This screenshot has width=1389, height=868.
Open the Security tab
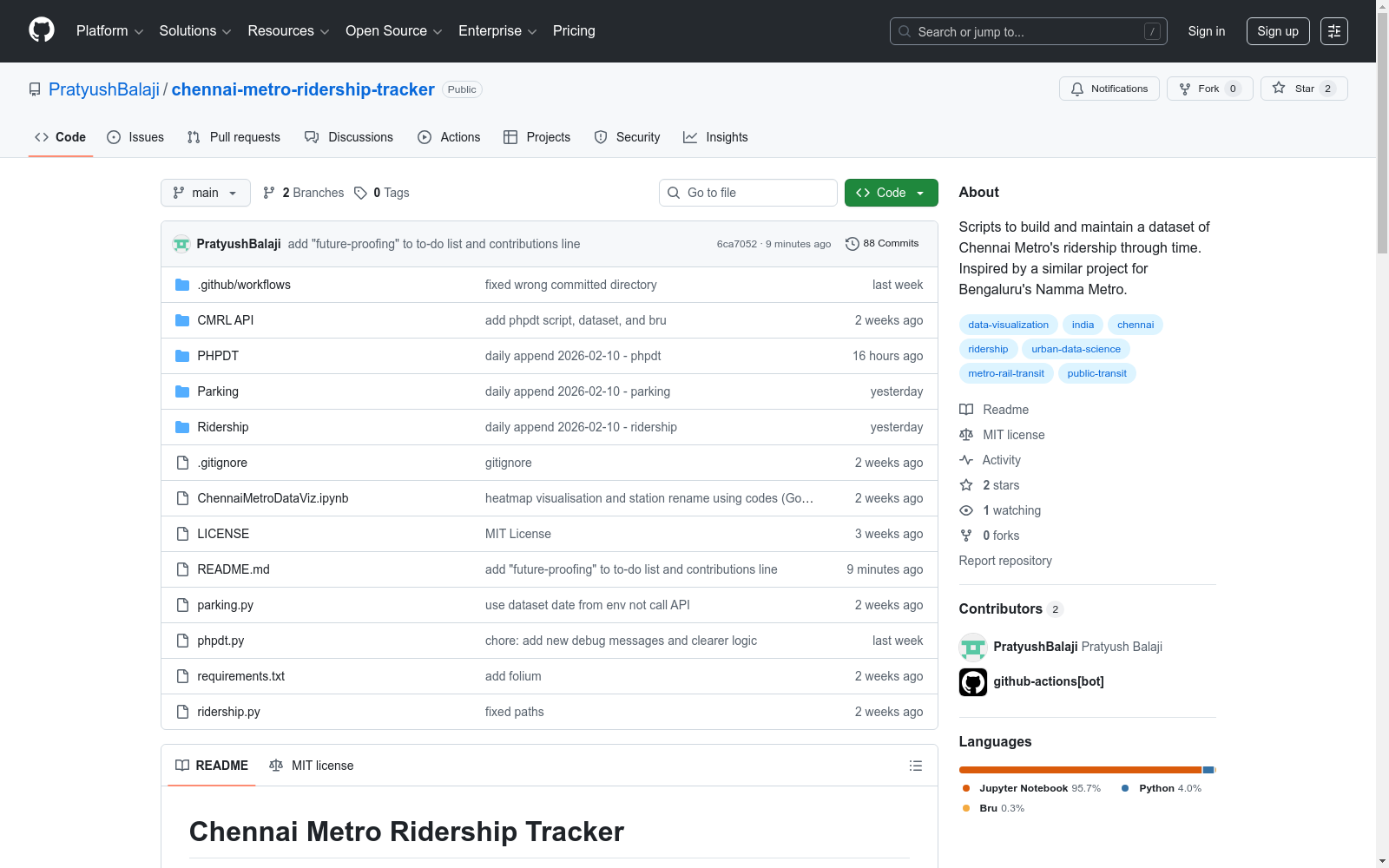(627, 137)
